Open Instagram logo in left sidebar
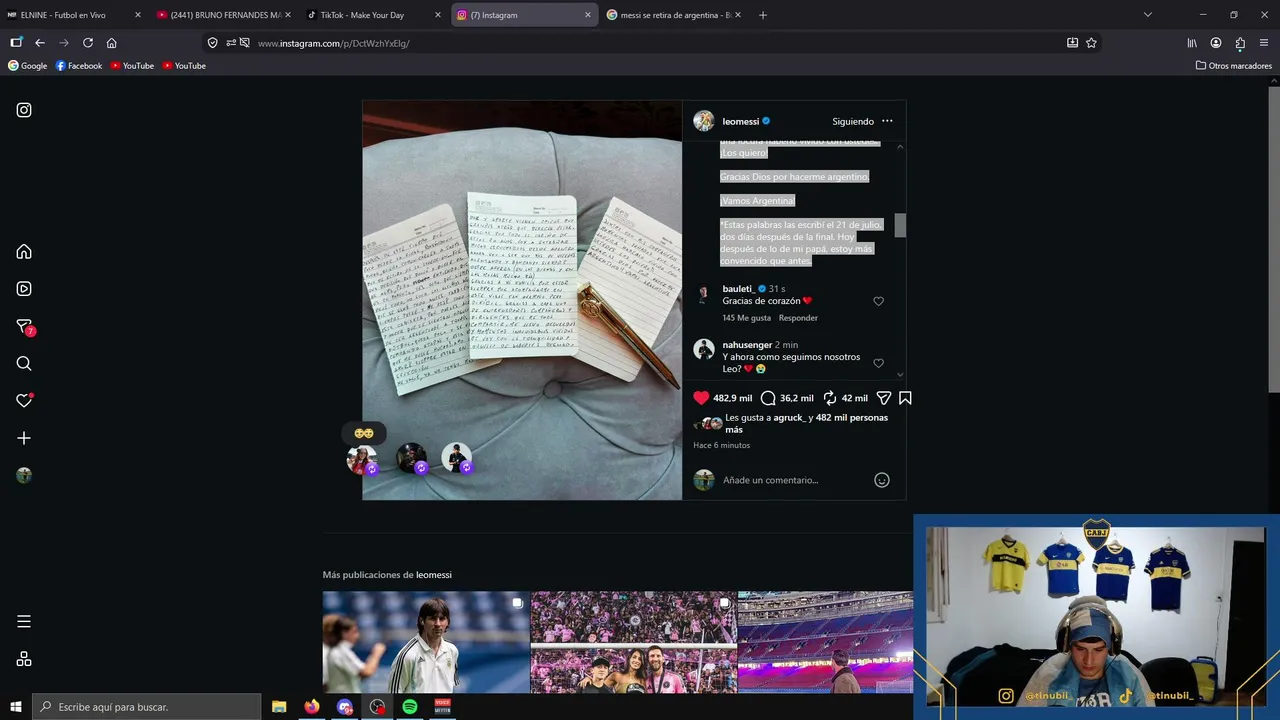Image resolution: width=1280 pixels, height=720 pixels. click(x=24, y=110)
